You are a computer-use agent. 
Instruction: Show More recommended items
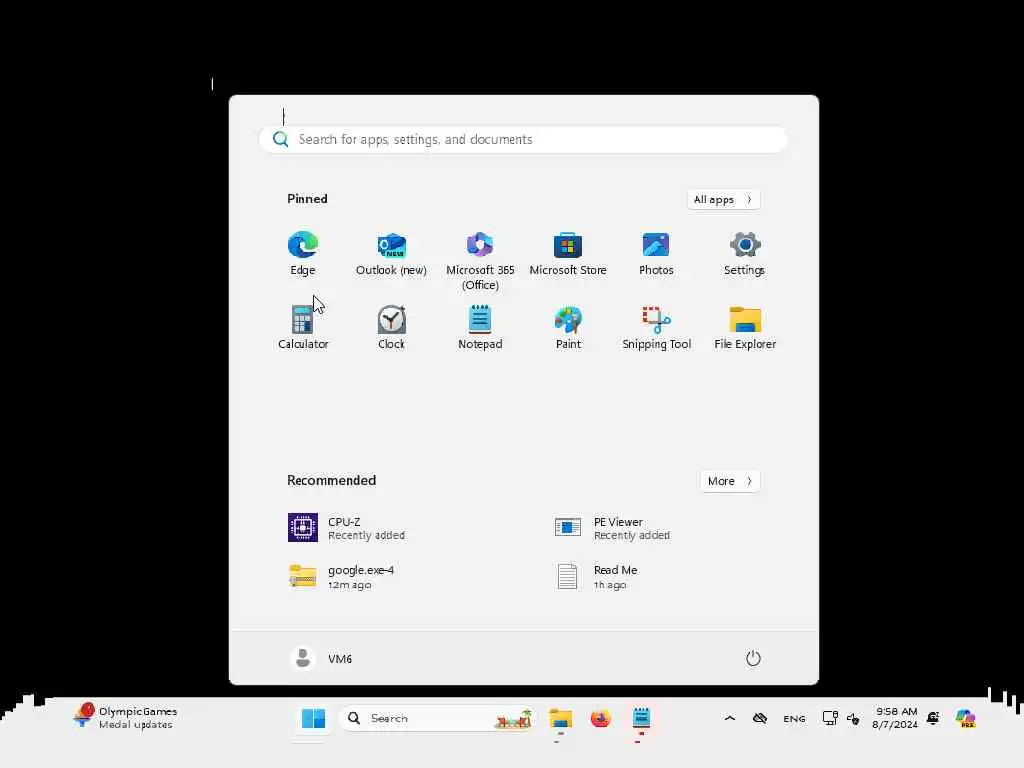point(729,481)
